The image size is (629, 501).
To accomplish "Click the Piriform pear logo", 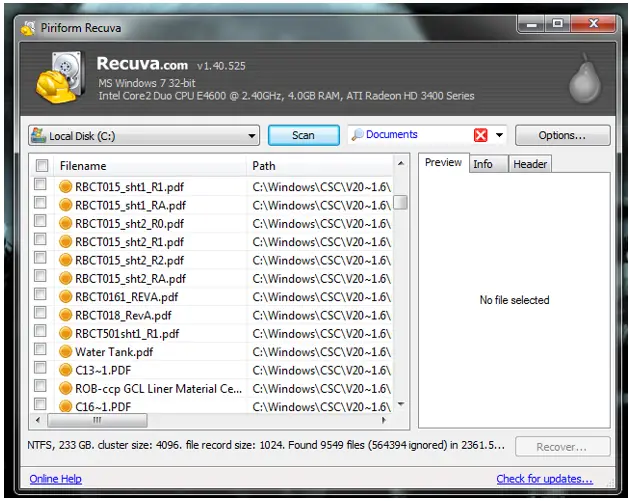I will click(585, 79).
